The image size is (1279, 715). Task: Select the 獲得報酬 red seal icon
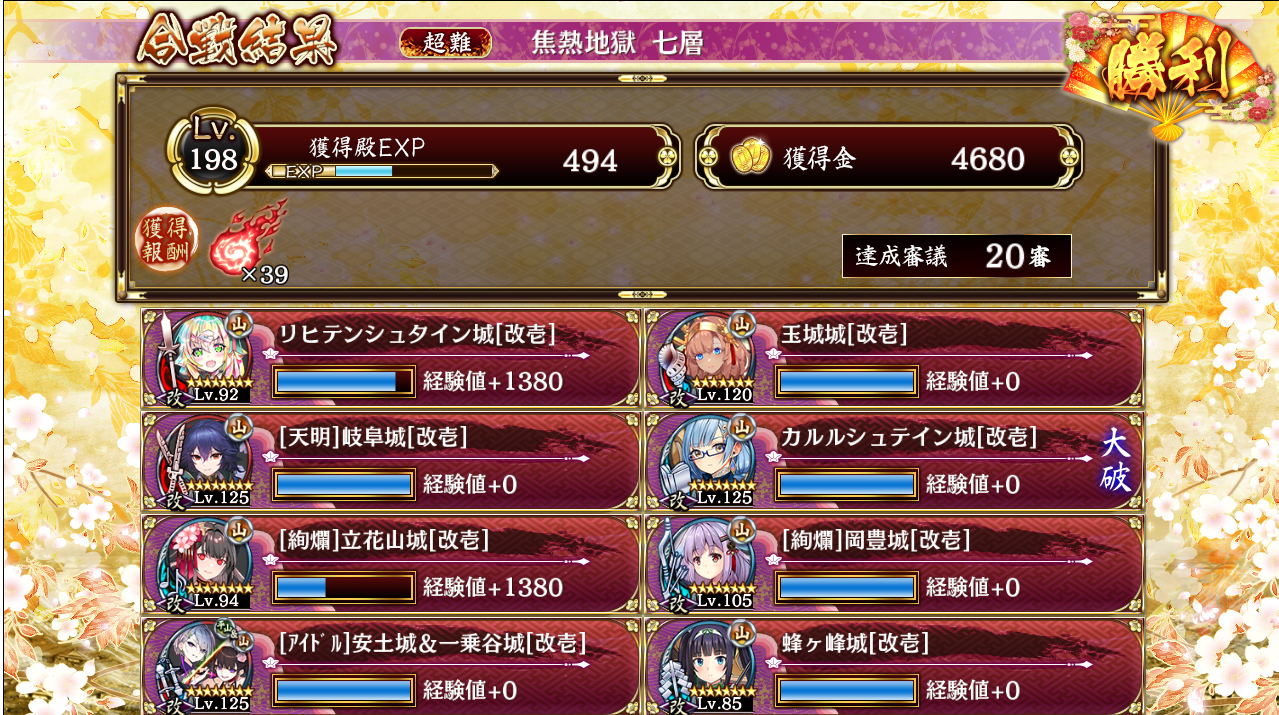coord(167,243)
